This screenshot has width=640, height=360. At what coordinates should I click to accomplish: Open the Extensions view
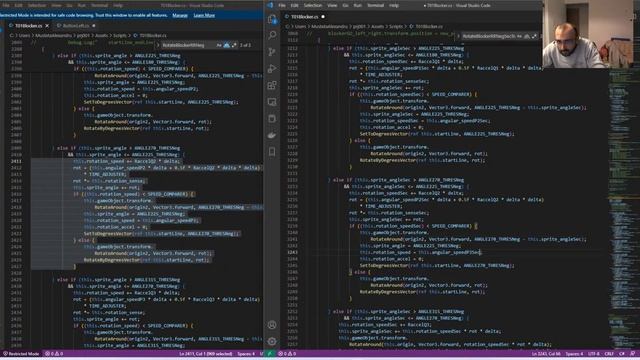click(272, 85)
